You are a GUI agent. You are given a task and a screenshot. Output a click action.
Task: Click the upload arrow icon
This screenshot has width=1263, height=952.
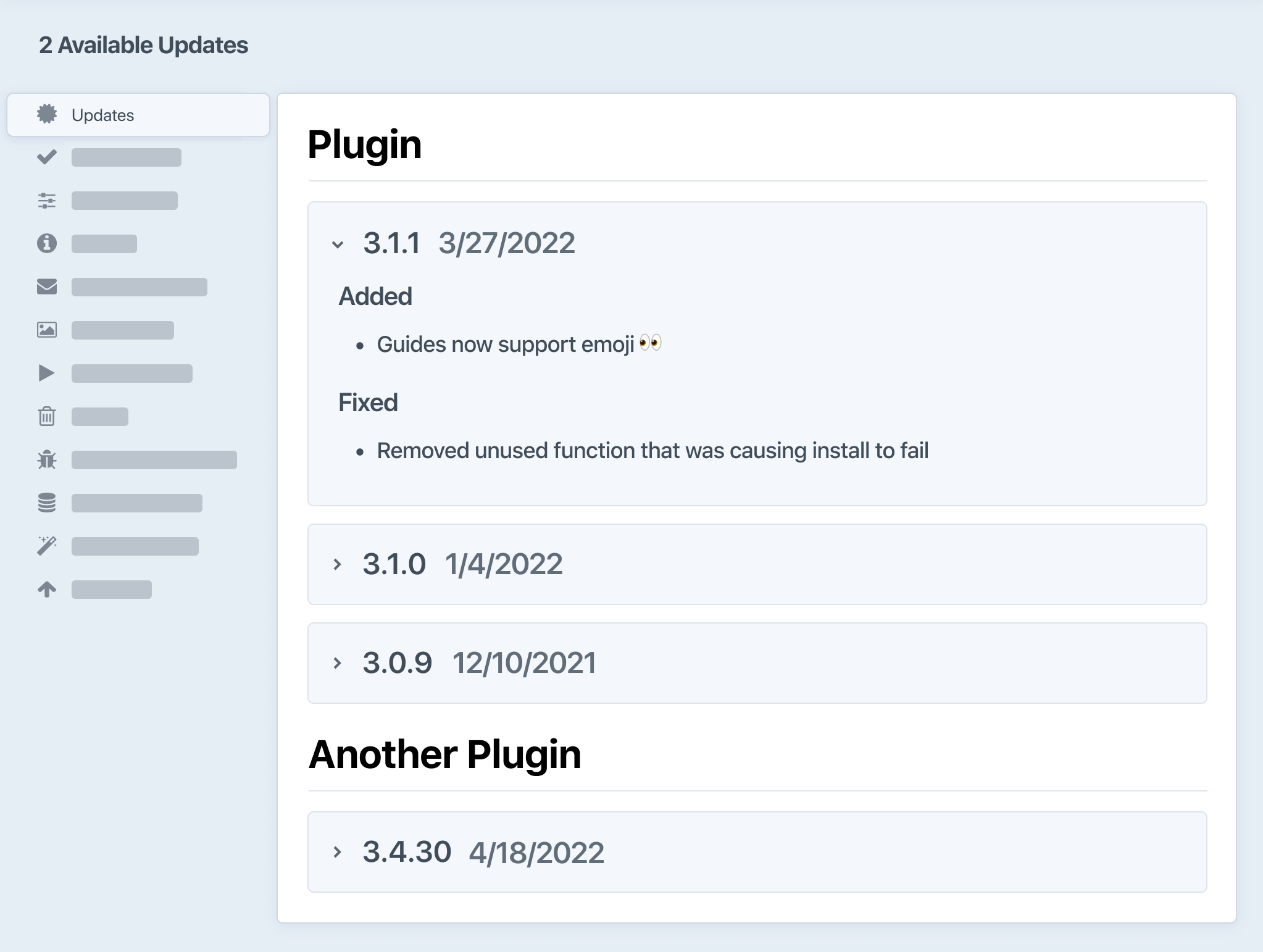click(x=47, y=589)
